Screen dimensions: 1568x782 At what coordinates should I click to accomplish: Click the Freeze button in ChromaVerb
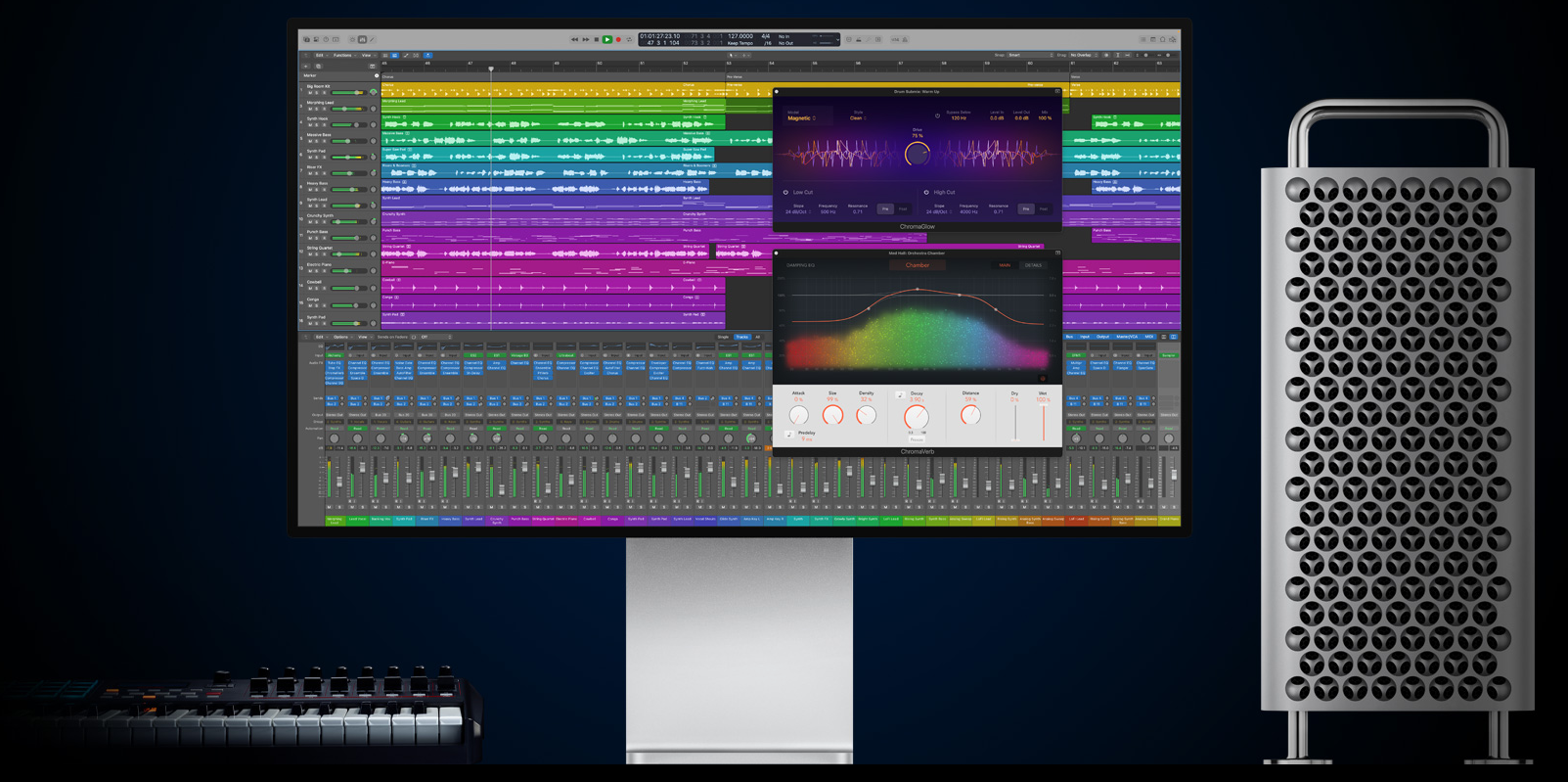point(917,439)
